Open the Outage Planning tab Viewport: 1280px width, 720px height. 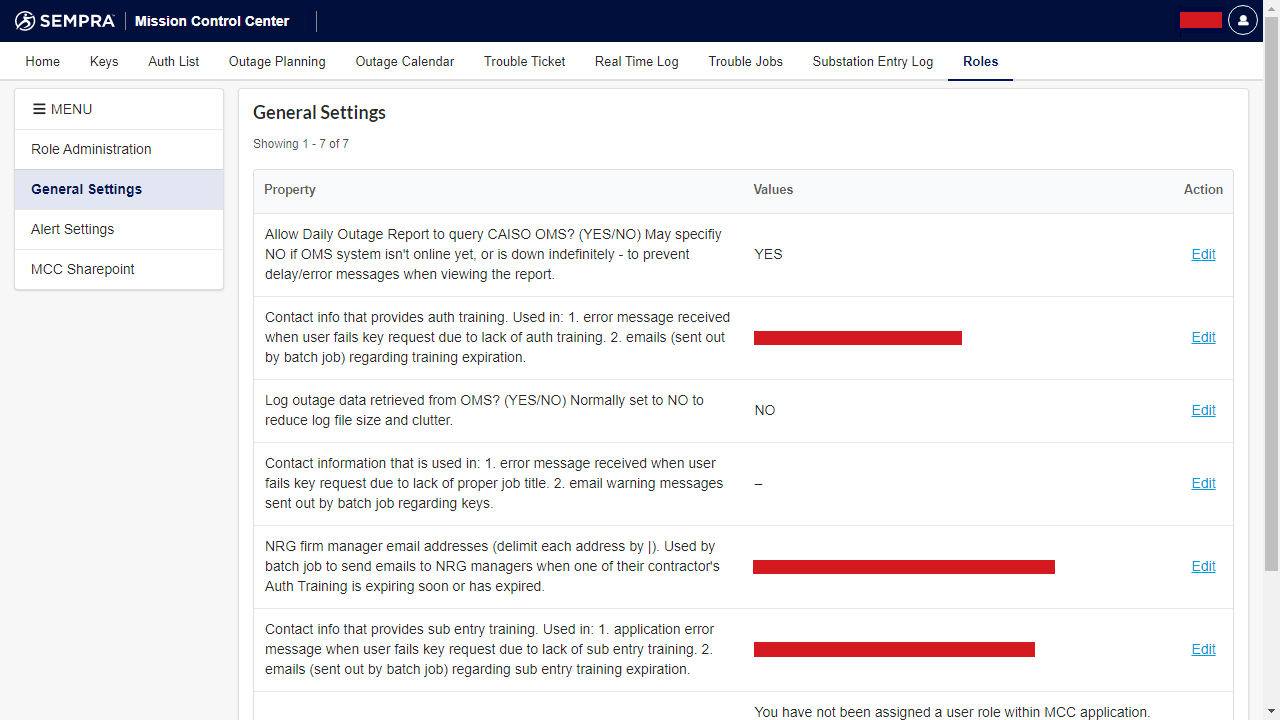(277, 61)
